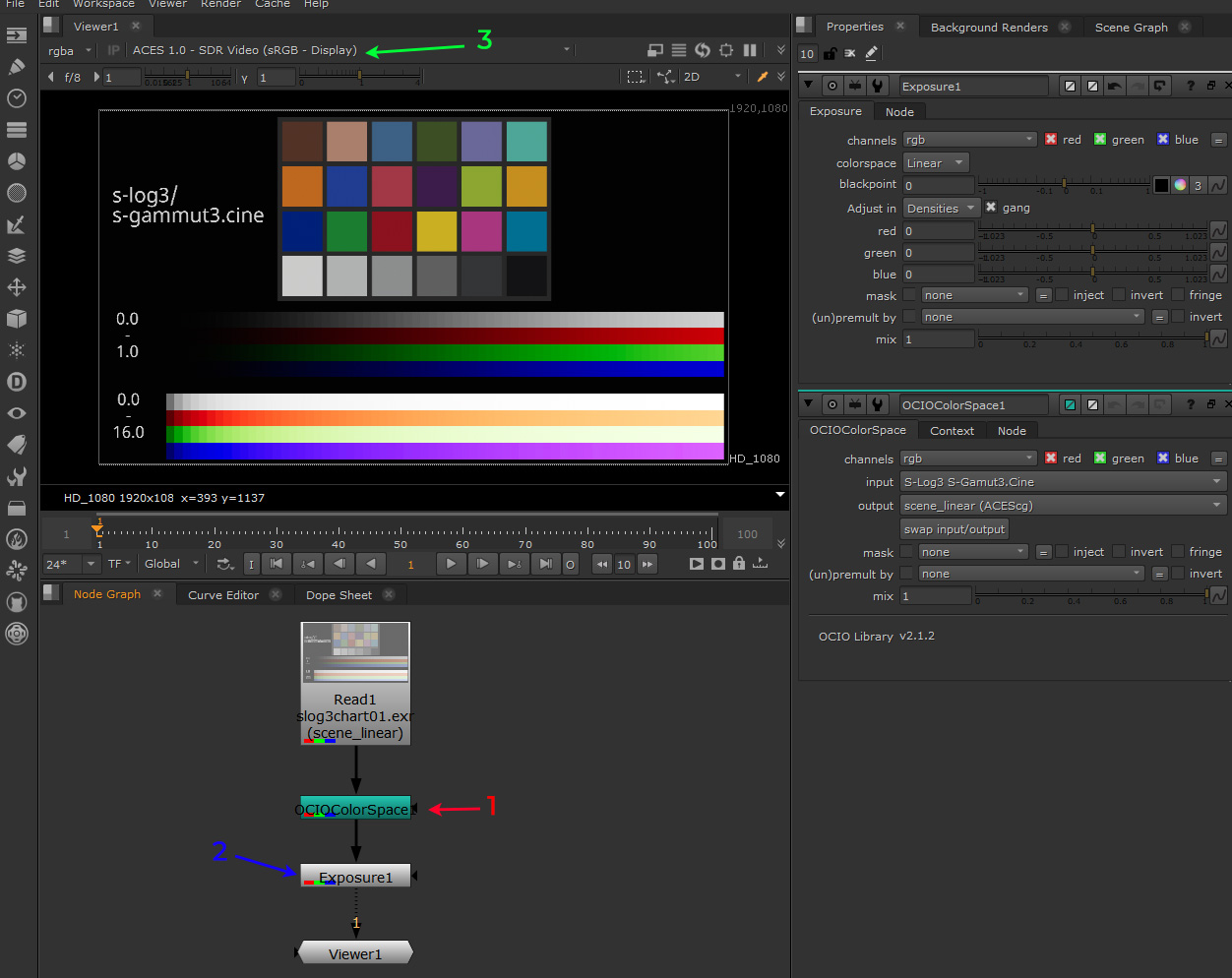Select the OCIOColorSpace node in the graph
The height and width of the screenshot is (978, 1232).
[355, 809]
